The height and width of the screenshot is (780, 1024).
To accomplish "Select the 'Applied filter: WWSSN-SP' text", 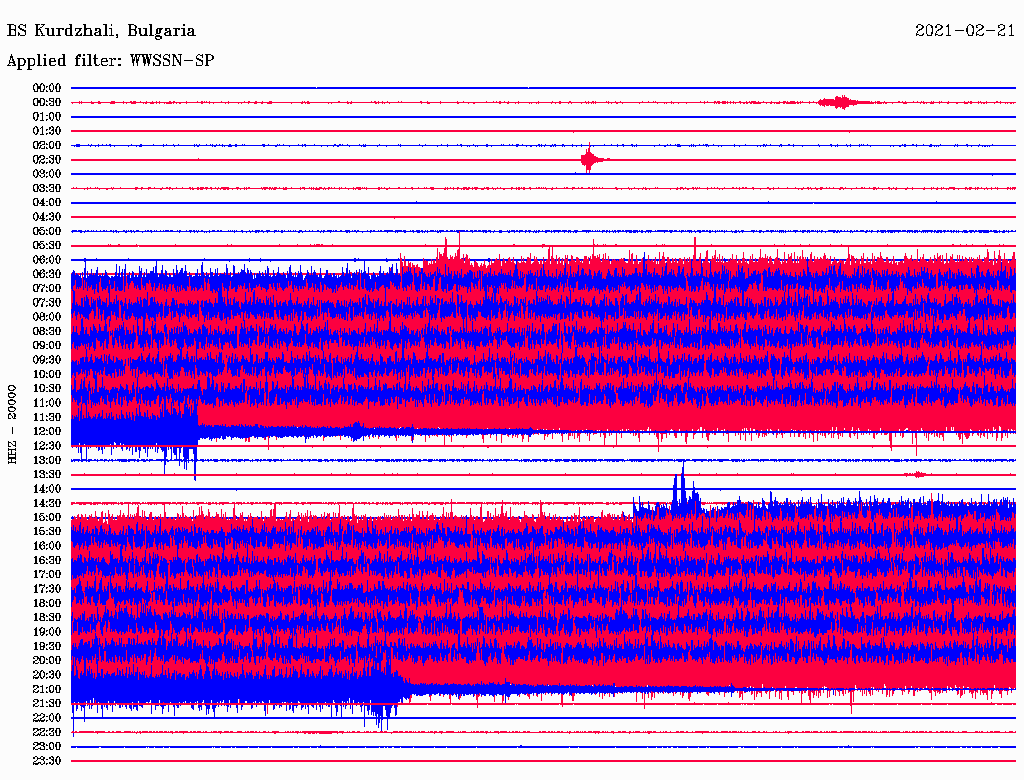I will click(110, 61).
